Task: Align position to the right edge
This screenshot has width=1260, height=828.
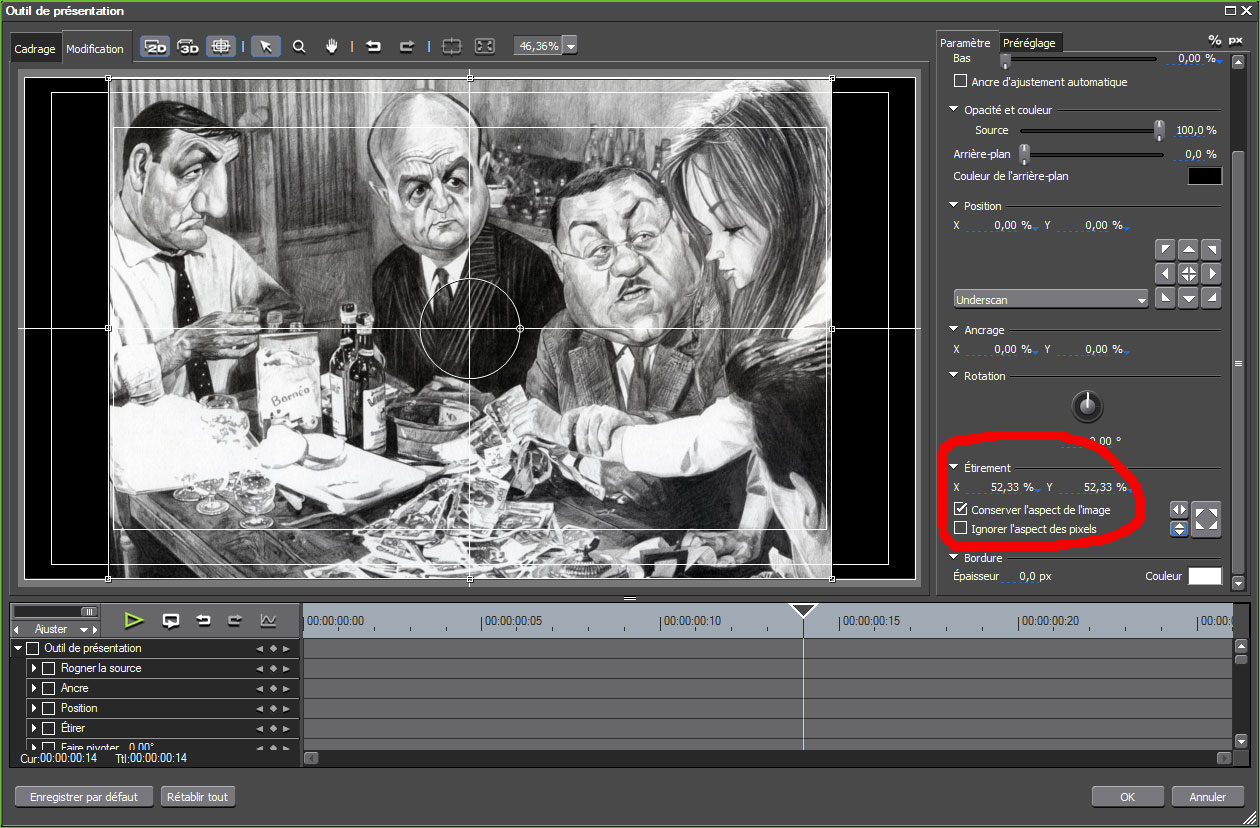Action: [1211, 273]
